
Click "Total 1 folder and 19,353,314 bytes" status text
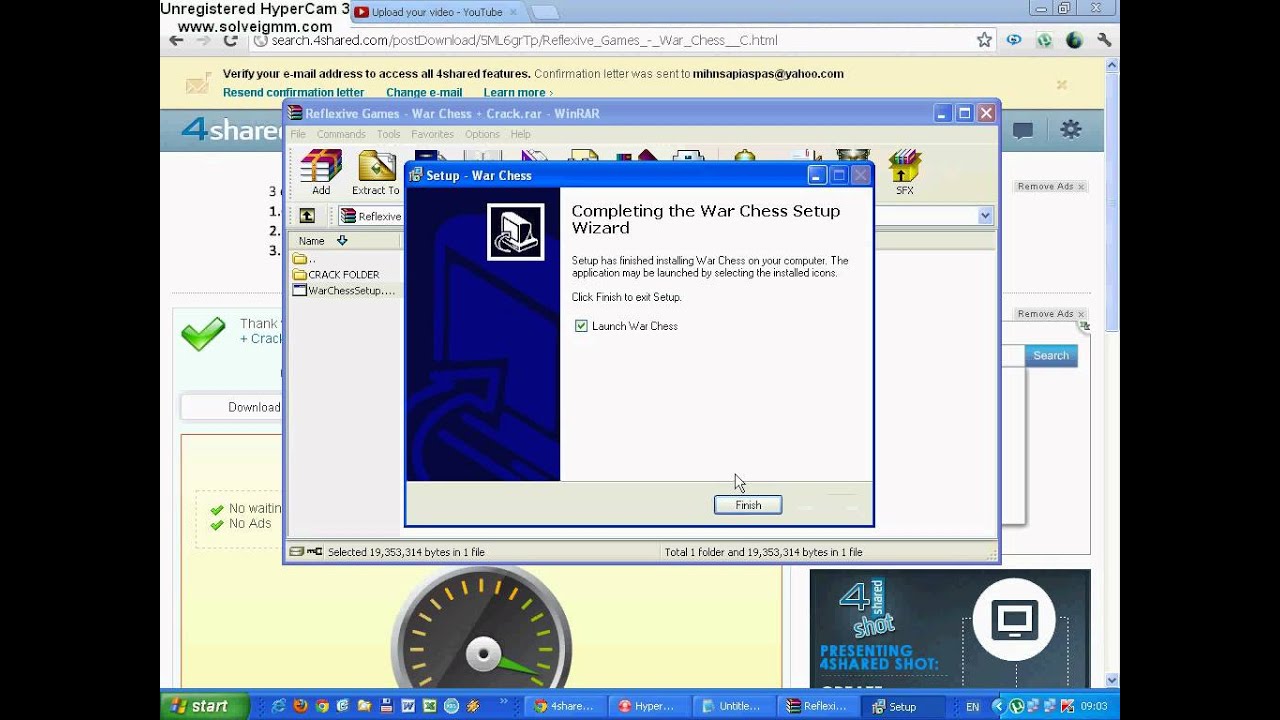763,552
